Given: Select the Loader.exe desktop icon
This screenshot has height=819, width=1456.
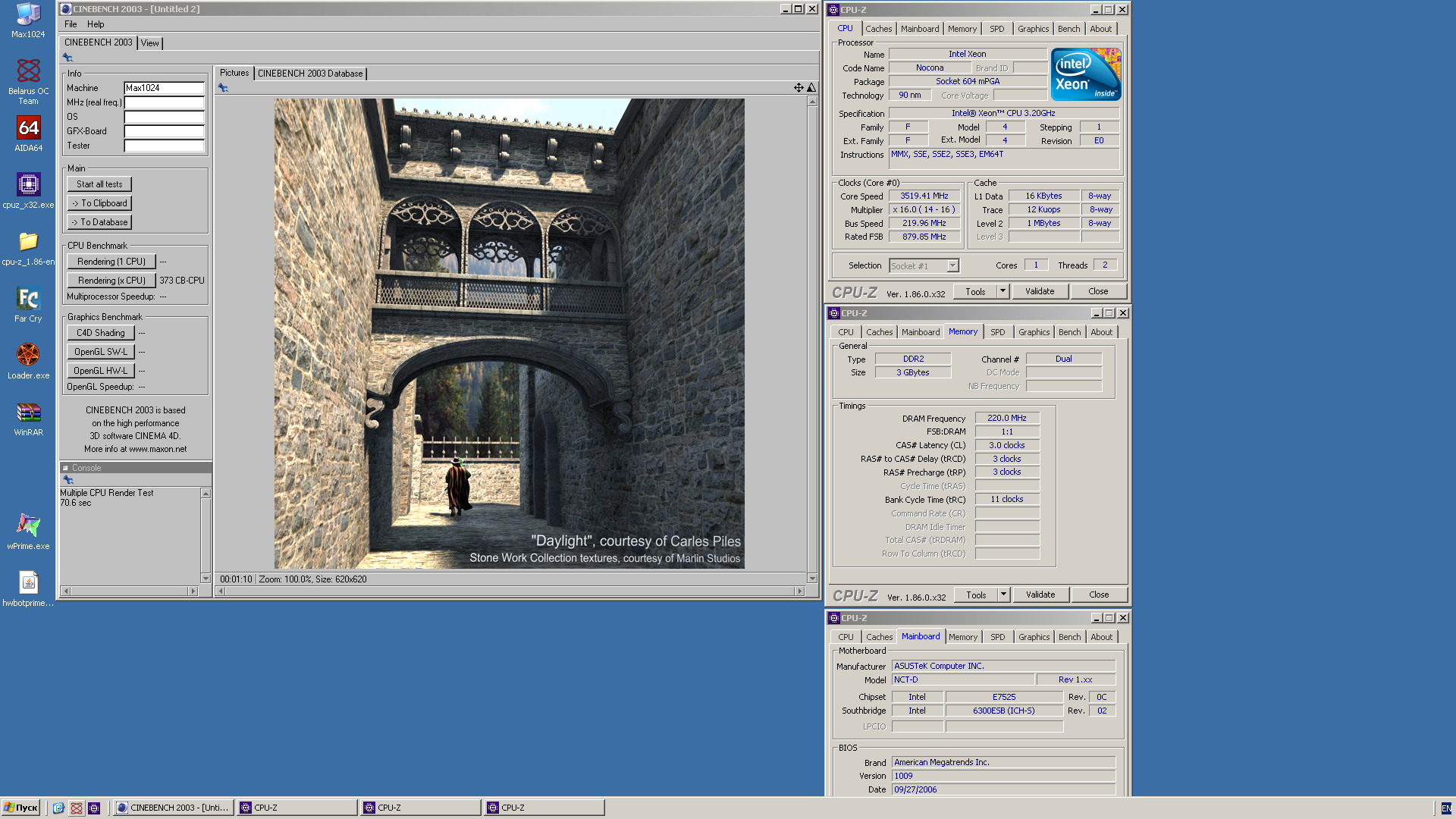Looking at the screenshot, I should (x=28, y=362).
